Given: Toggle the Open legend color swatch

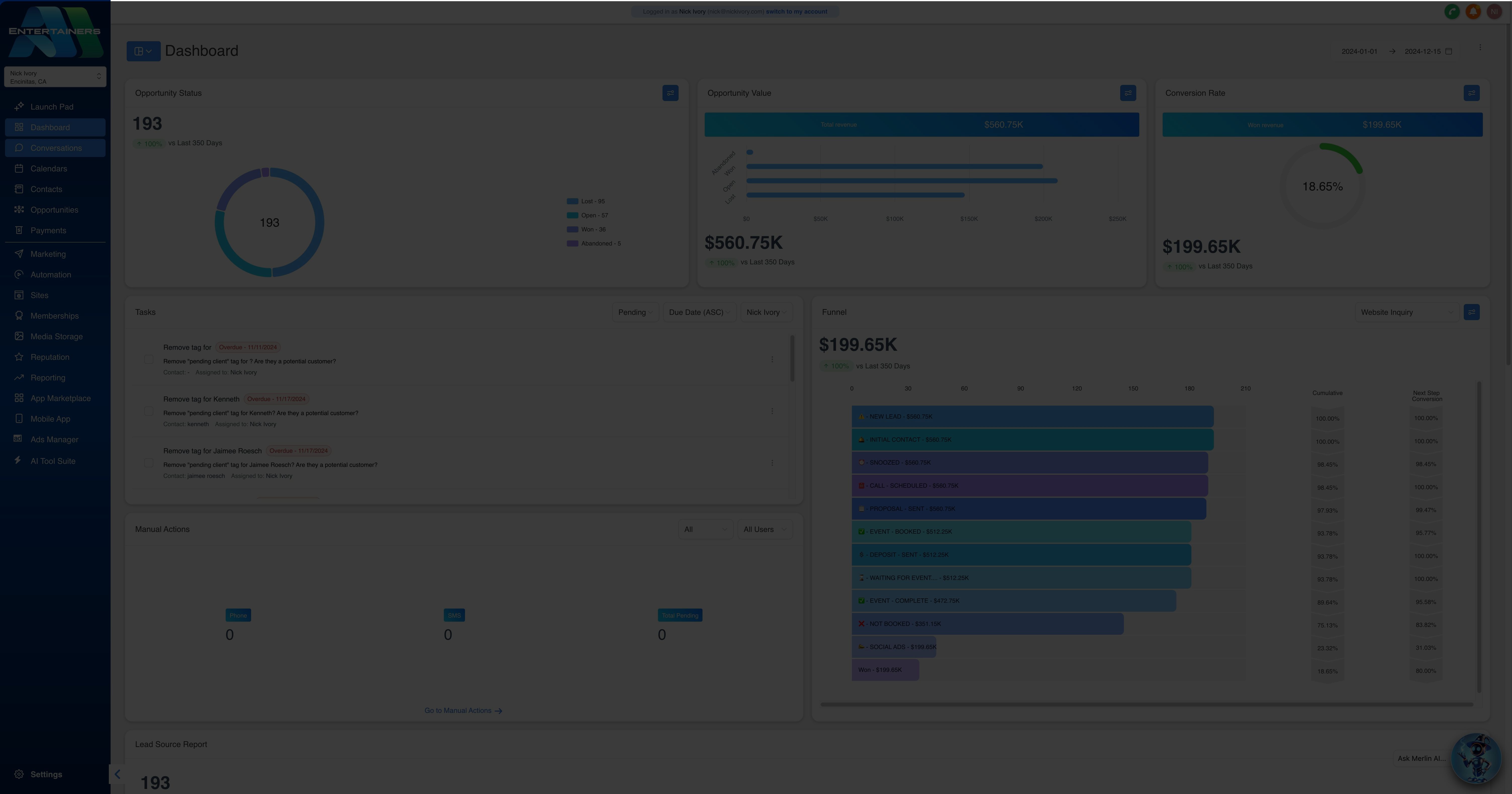Looking at the screenshot, I should tap(572, 215).
